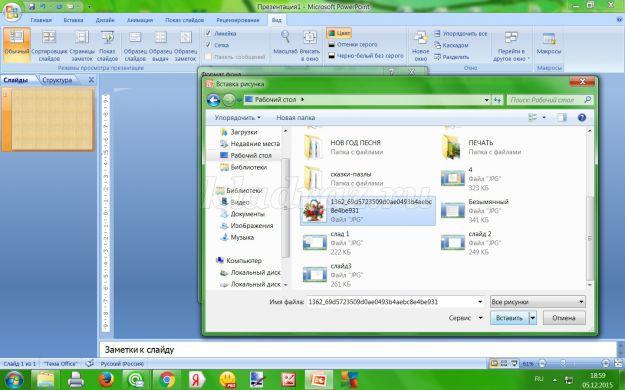Click Каскадом window arrangement
Screen dimensions: 625x390
click(451, 45)
